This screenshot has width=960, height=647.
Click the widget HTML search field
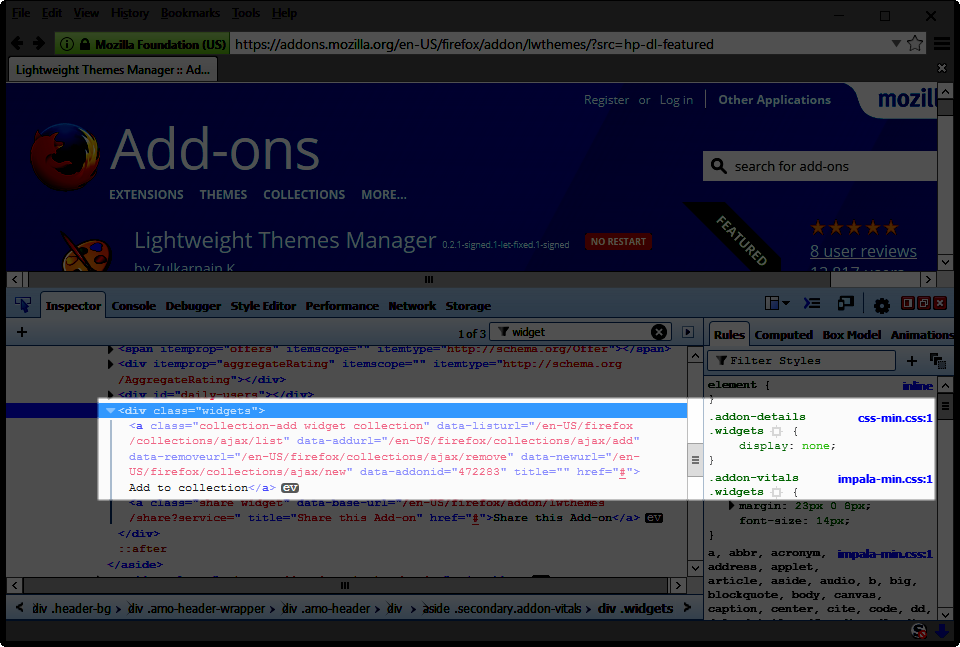tap(580, 332)
